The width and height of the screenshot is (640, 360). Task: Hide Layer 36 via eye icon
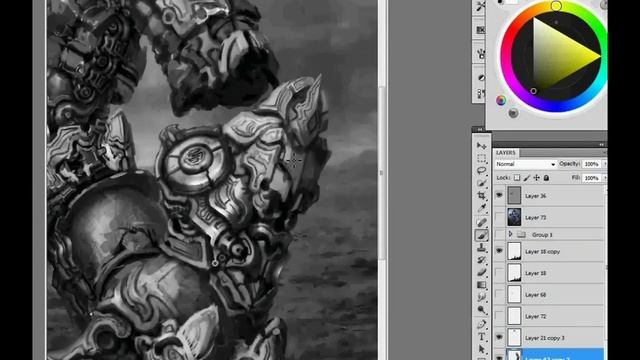click(499, 196)
